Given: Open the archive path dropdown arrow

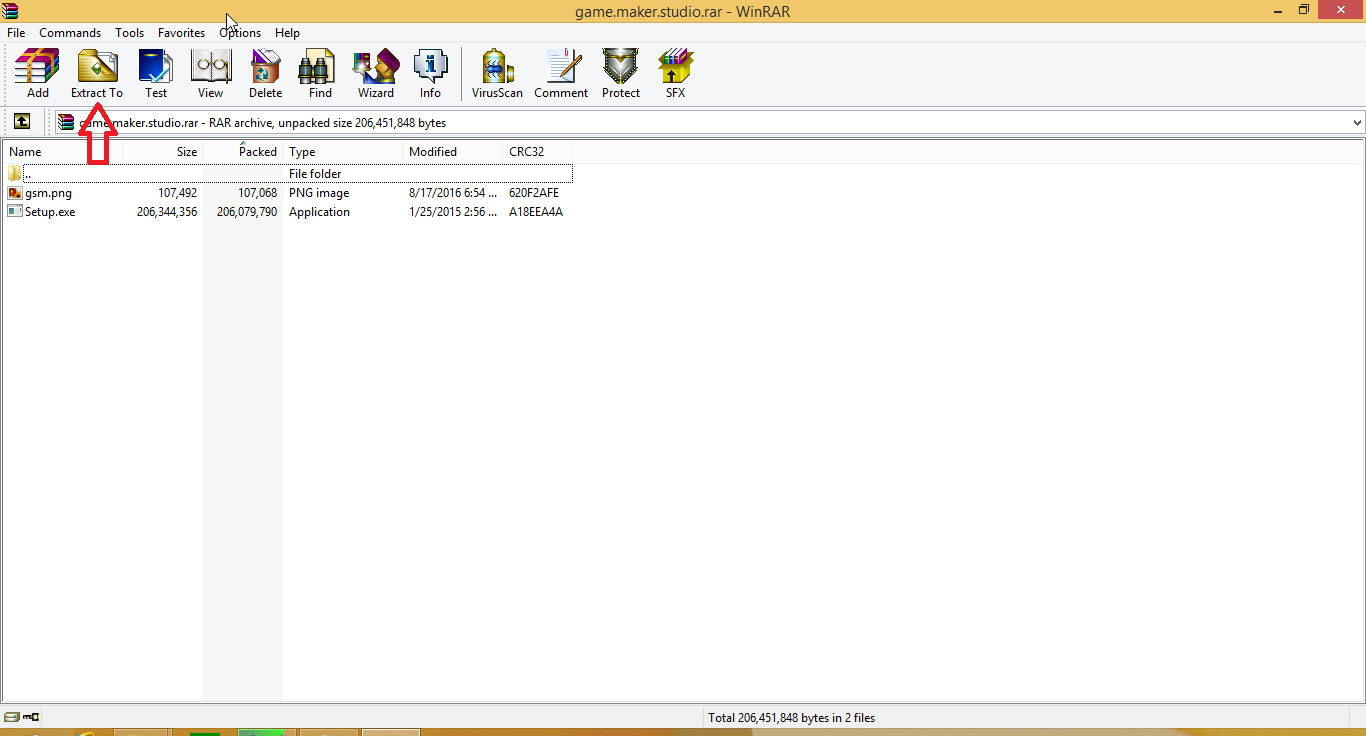Looking at the screenshot, I should coord(1357,123).
